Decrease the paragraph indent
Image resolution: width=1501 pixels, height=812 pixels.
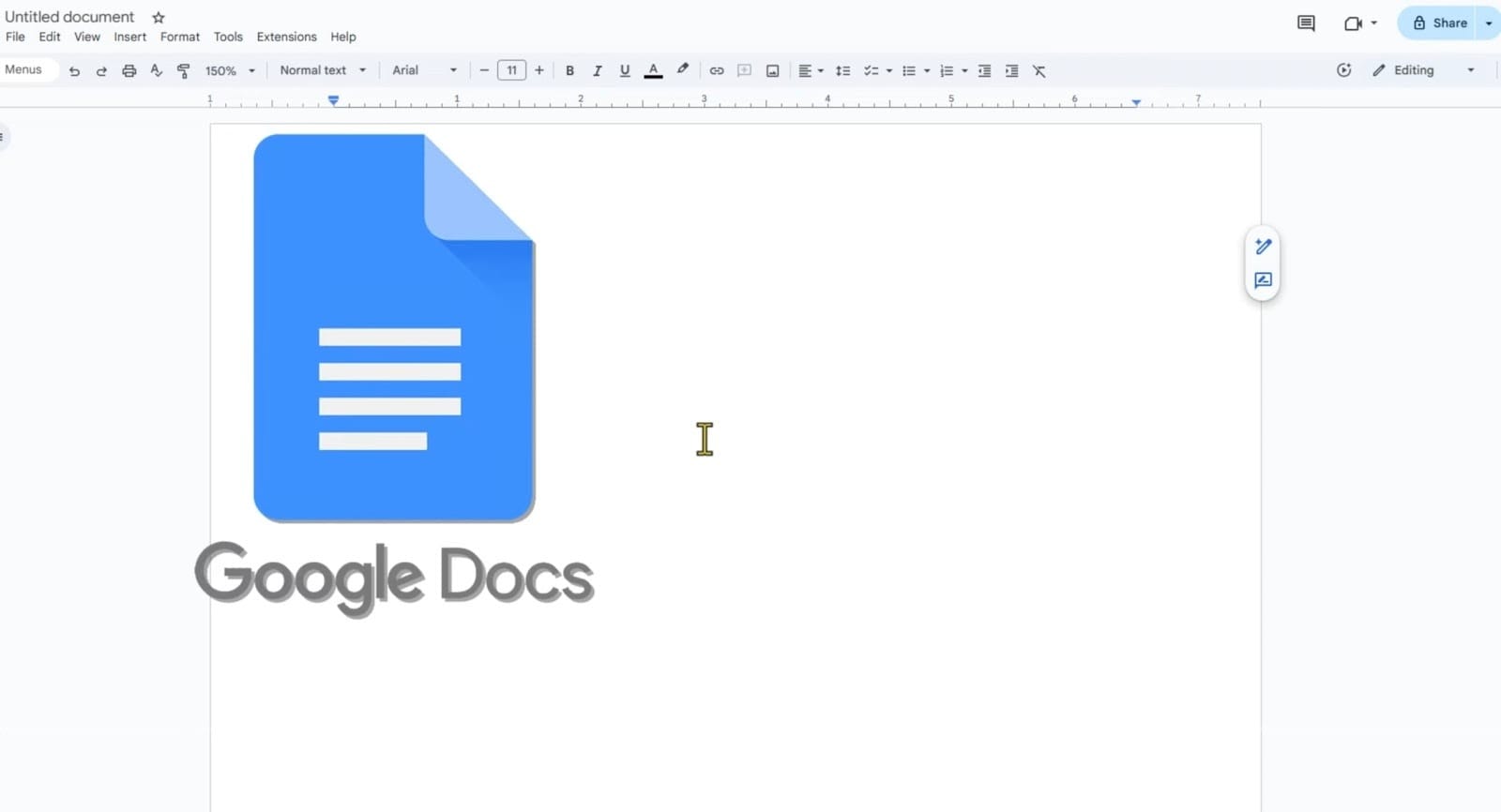984,70
